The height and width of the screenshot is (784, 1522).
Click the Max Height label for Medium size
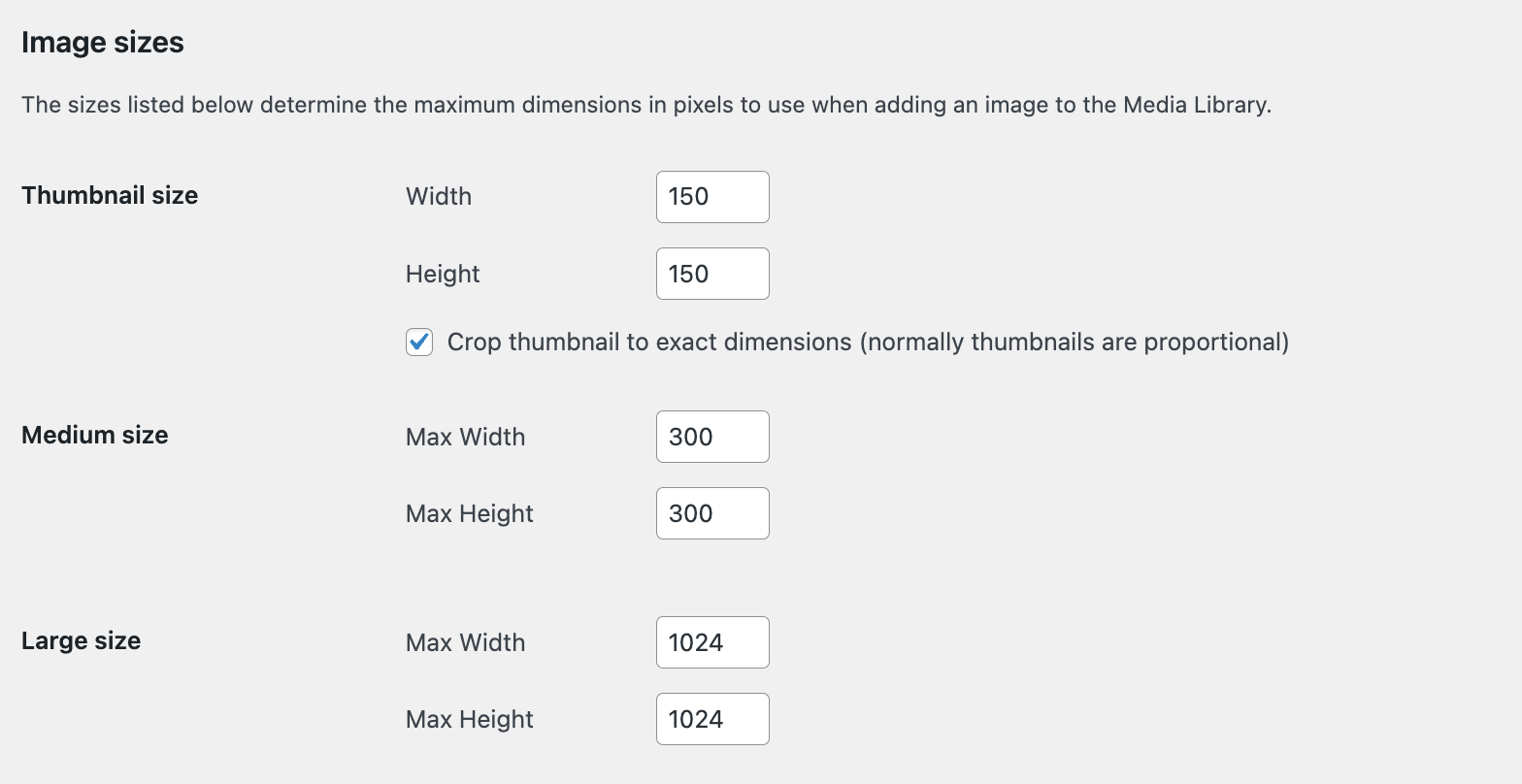click(x=469, y=513)
